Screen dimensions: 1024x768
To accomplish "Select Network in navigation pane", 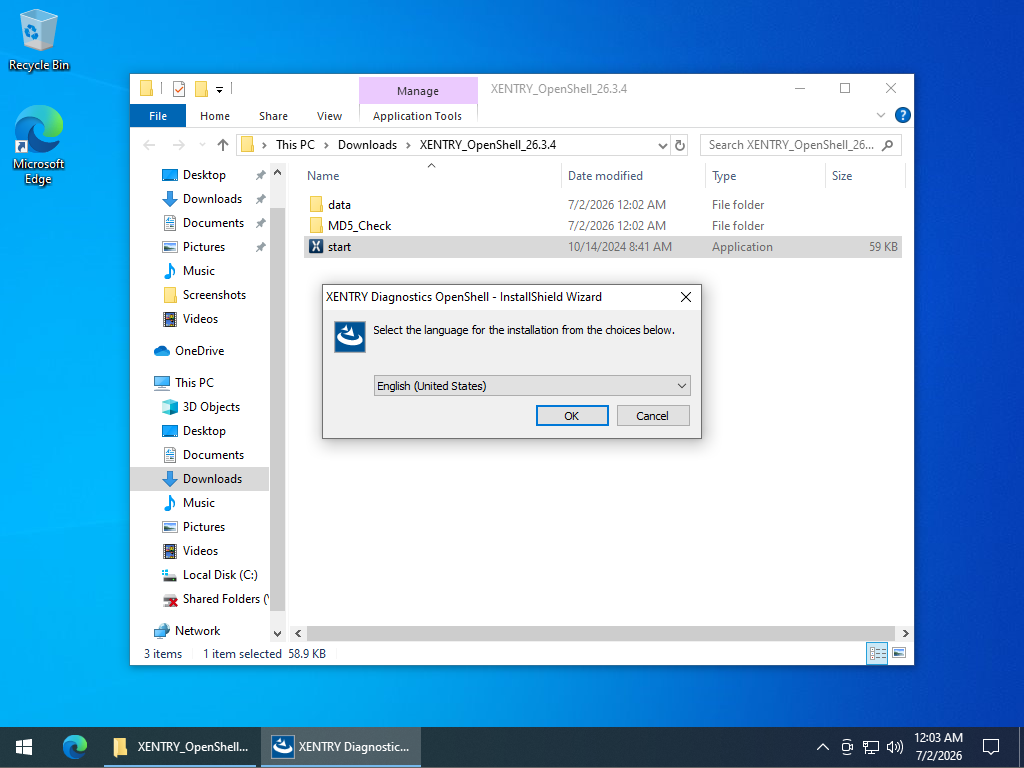I will click(x=197, y=631).
